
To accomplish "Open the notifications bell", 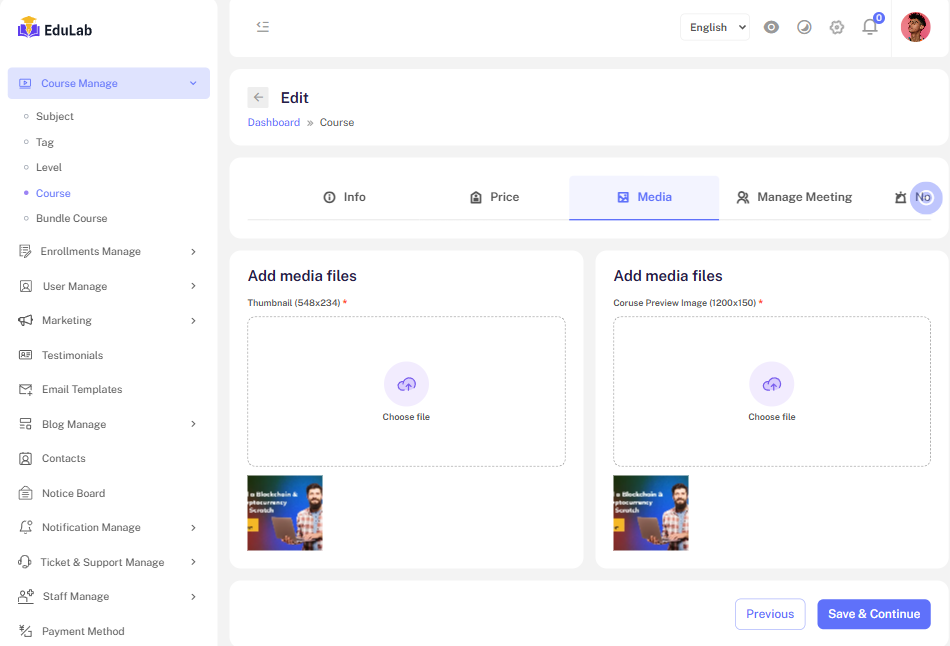I will [x=870, y=27].
